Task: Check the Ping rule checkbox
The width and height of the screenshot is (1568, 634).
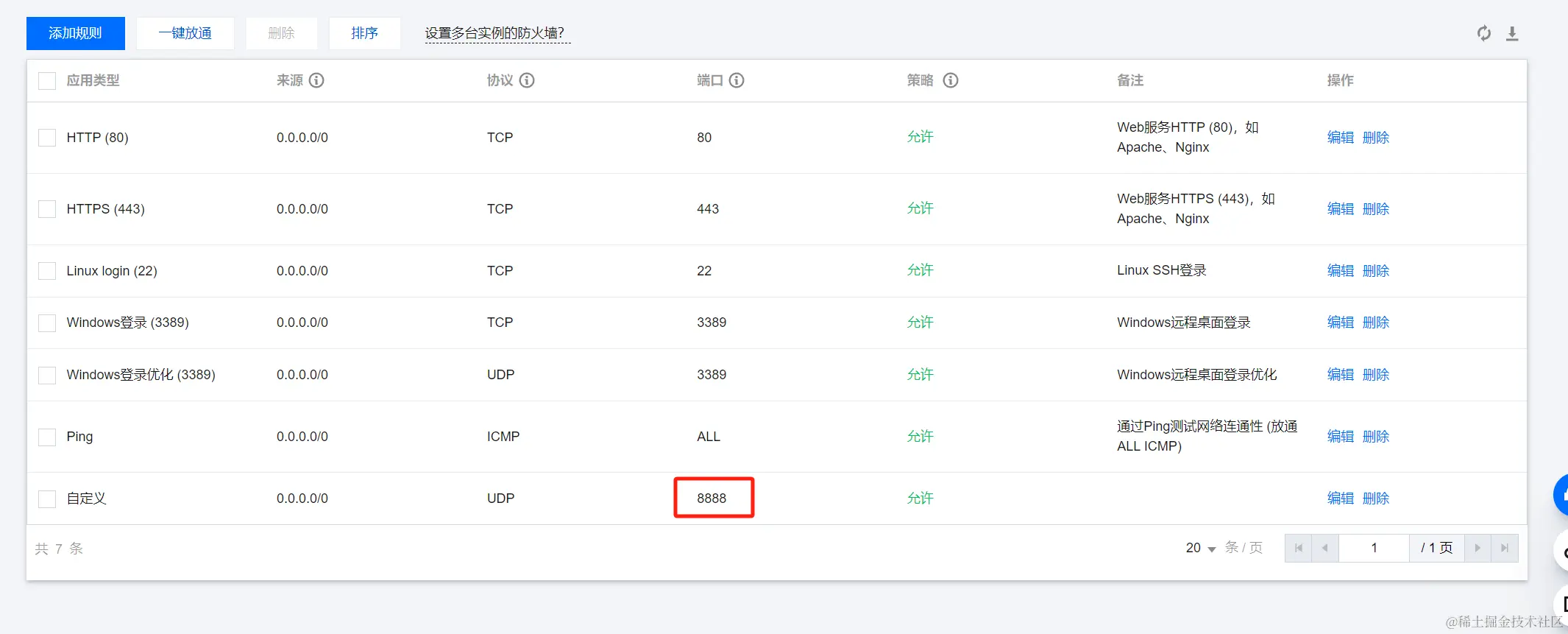Action: pyautogui.click(x=47, y=437)
